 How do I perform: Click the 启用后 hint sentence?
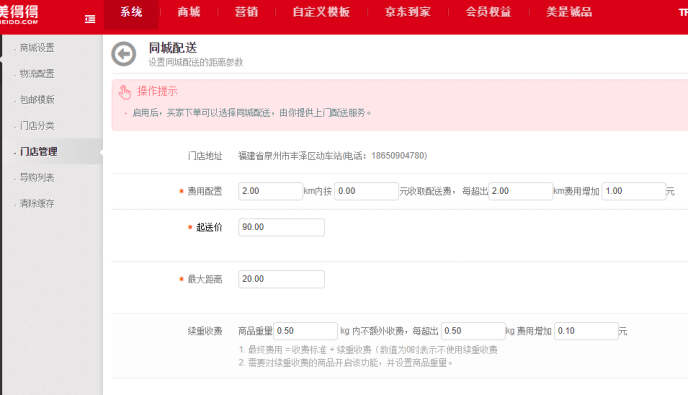252,113
